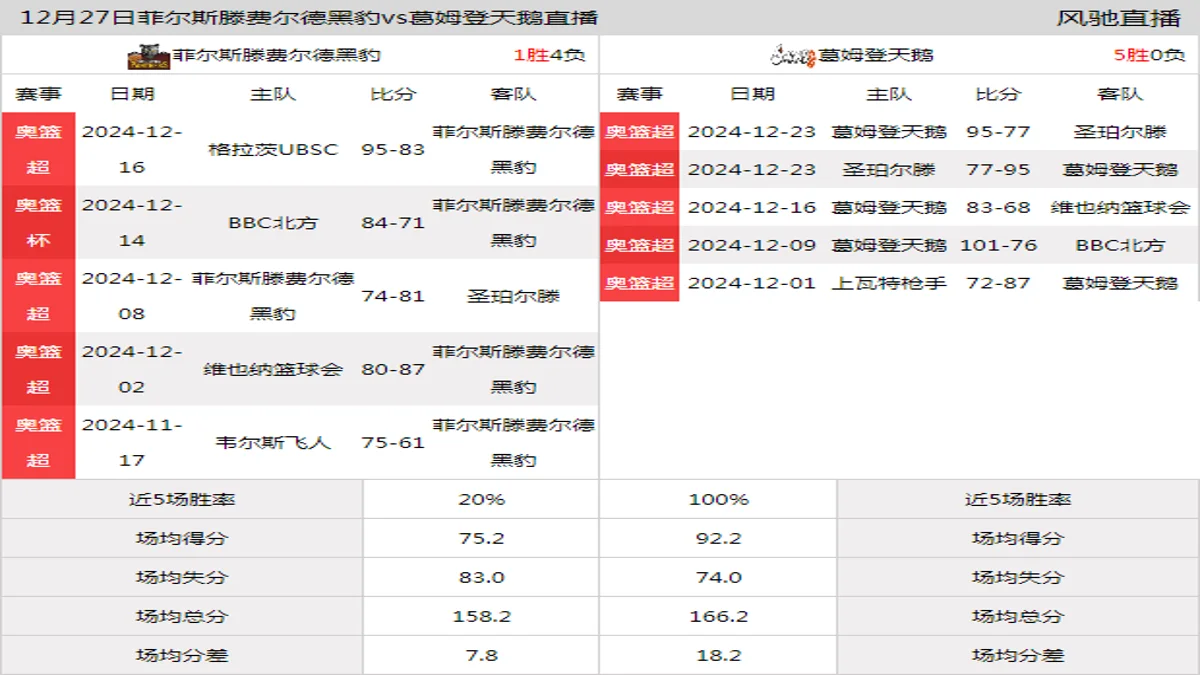Select total points value 166.2
1200x675 pixels.
click(x=718, y=616)
